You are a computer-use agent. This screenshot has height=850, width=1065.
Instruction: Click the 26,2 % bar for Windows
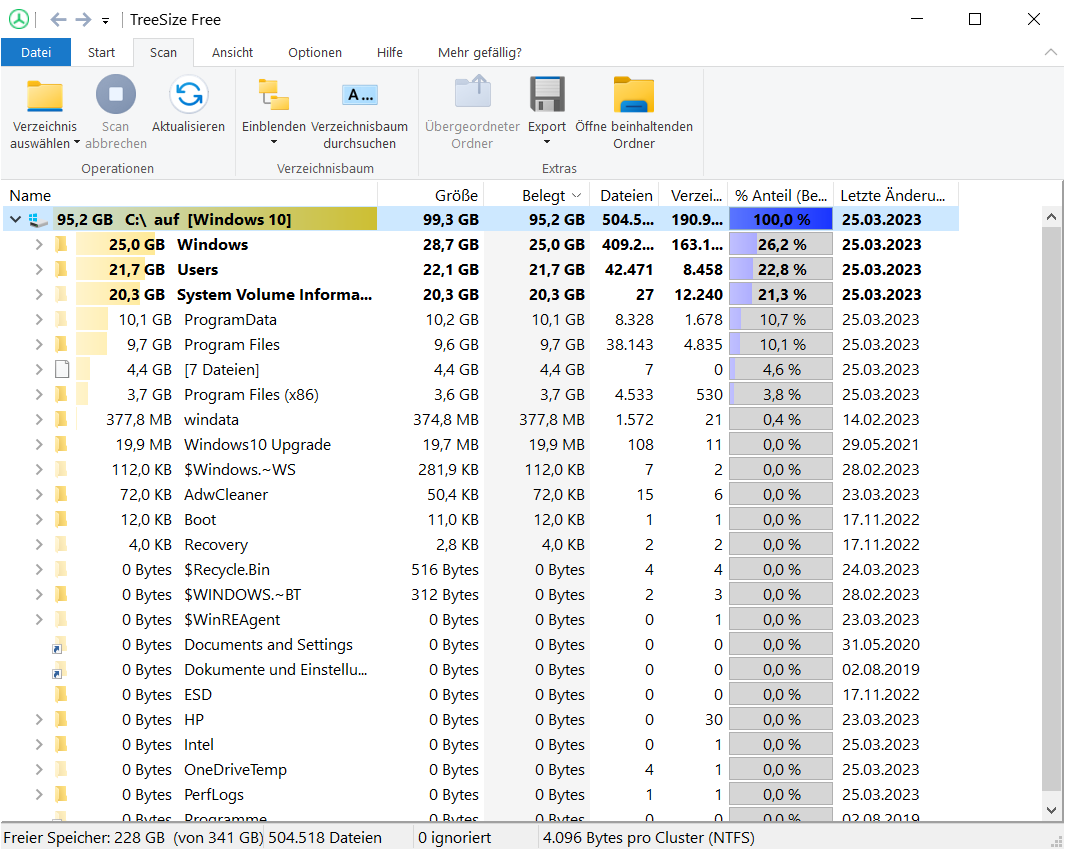781,245
